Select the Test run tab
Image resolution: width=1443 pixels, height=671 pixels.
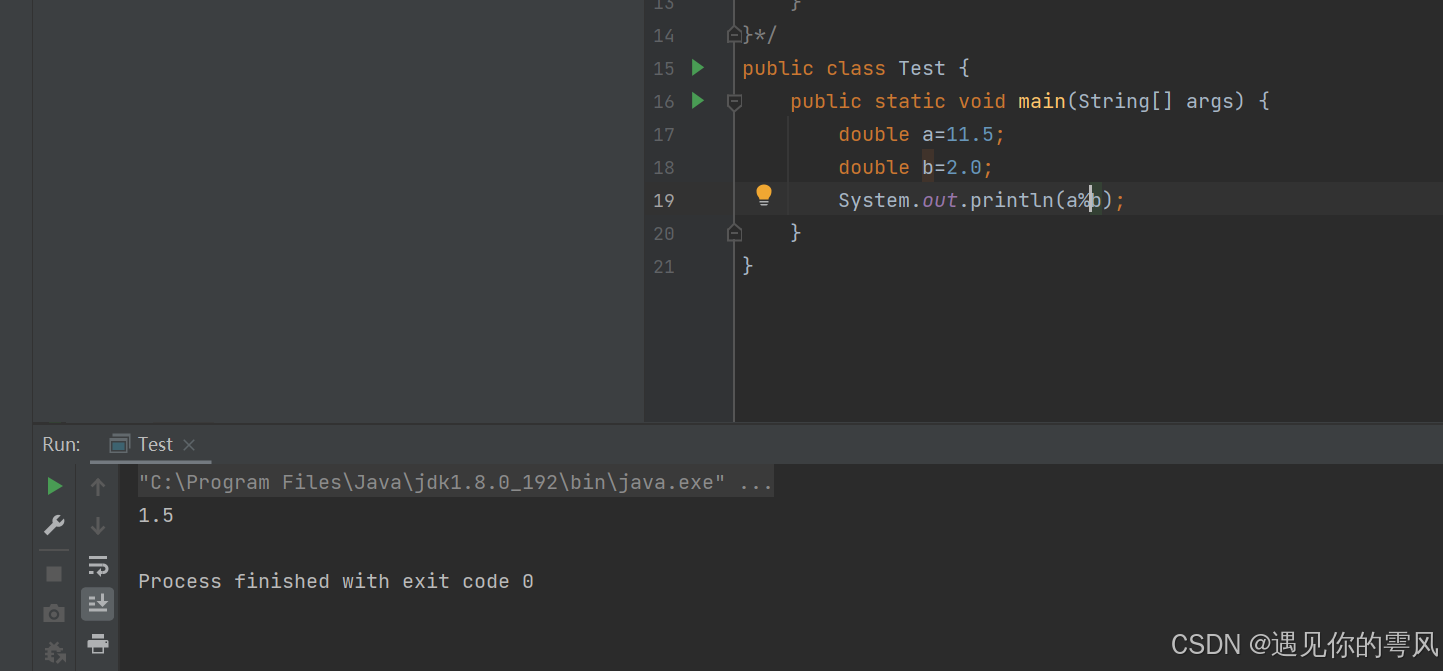pyautogui.click(x=150, y=444)
